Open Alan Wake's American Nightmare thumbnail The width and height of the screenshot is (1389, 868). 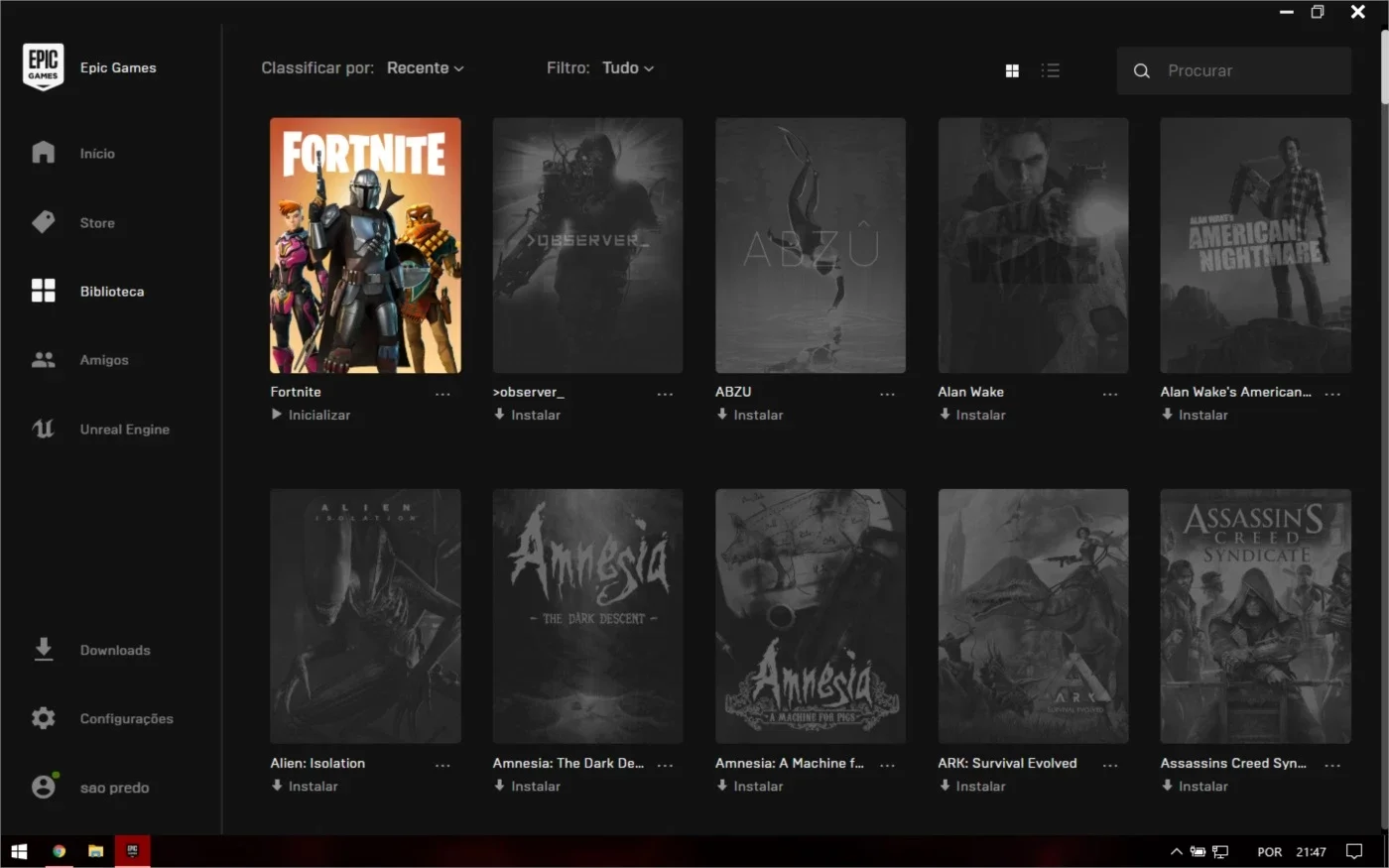(1256, 245)
